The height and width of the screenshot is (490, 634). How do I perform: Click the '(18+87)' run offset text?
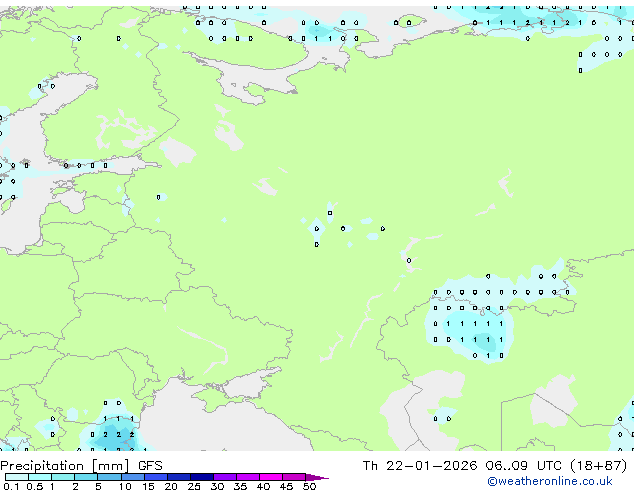point(599,466)
